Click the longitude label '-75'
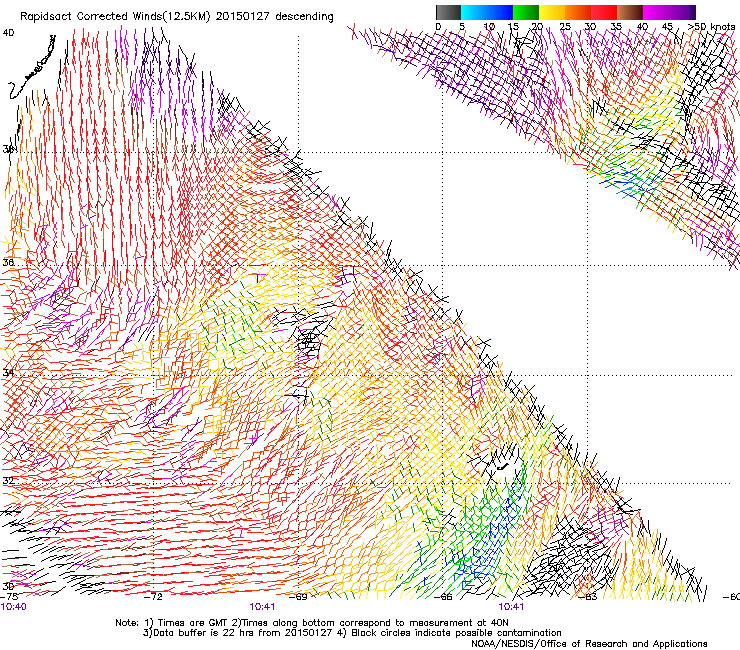Viewport: 740px width, 650px height. [9, 597]
